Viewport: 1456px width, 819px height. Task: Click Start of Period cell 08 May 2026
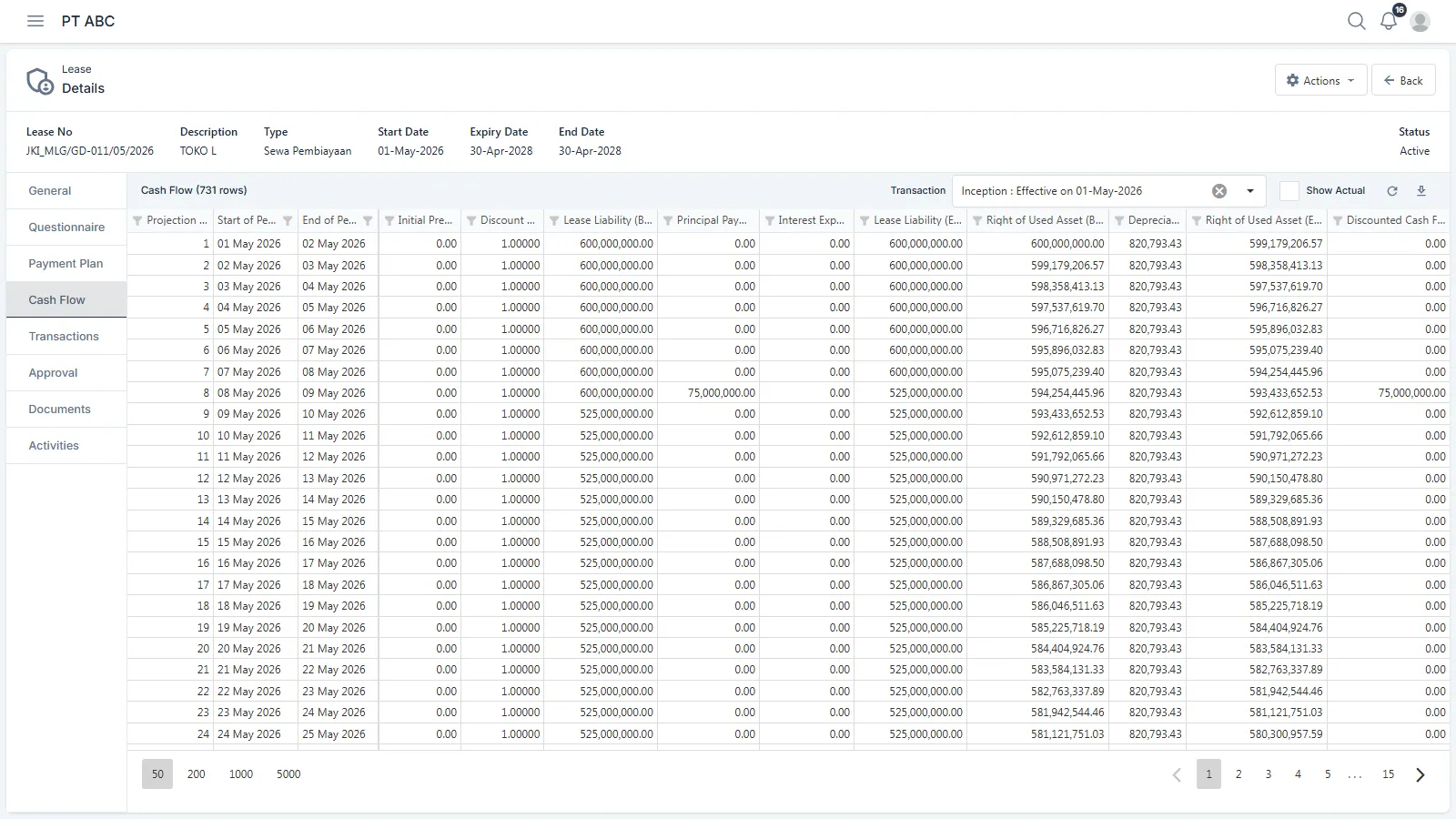(x=256, y=393)
